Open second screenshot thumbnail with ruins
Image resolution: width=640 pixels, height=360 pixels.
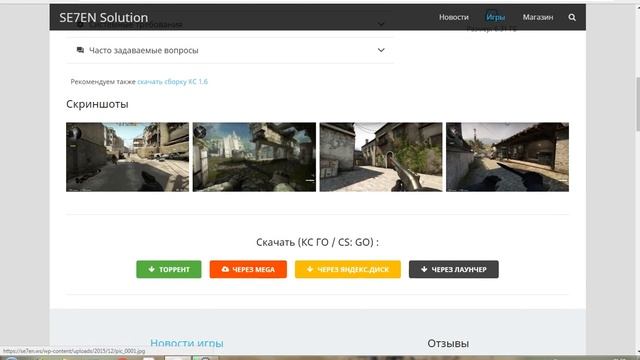coord(254,157)
